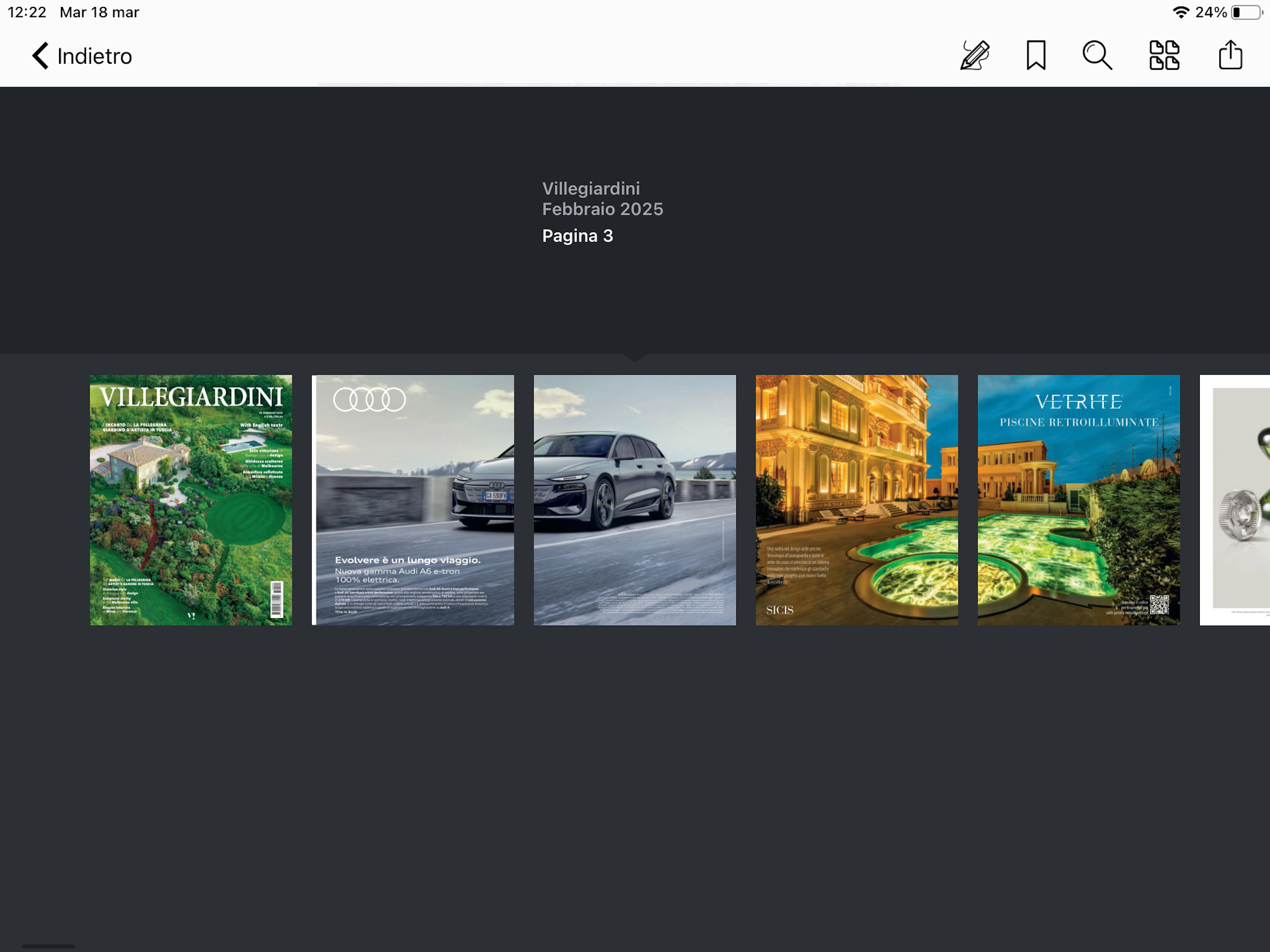Tap the battery indicator in status bar
Viewport: 1270px width, 952px height.
1246,13
